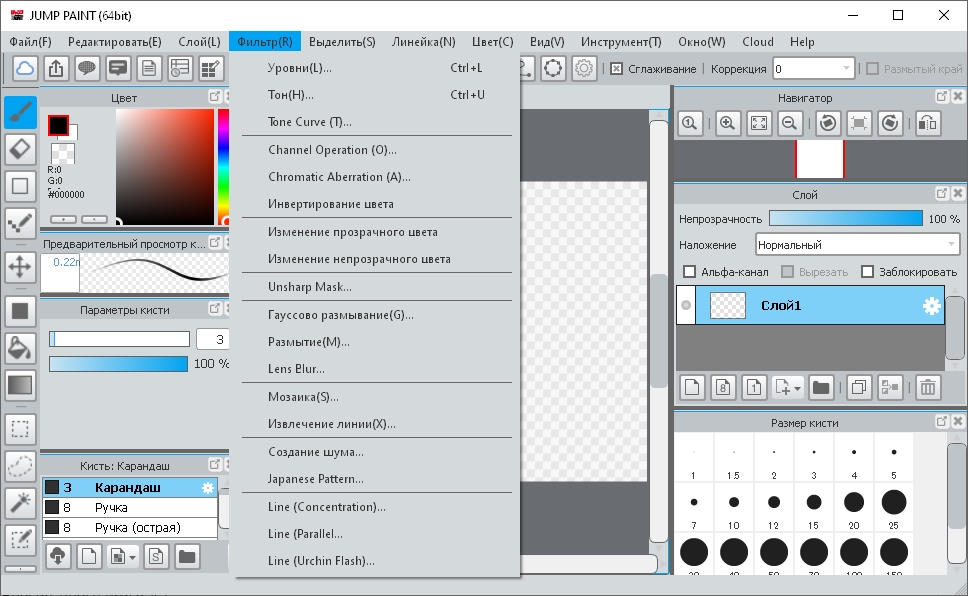The width and height of the screenshot is (968, 596).
Task: Toggle the Сглаживание checkbox
Action: click(616, 69)
